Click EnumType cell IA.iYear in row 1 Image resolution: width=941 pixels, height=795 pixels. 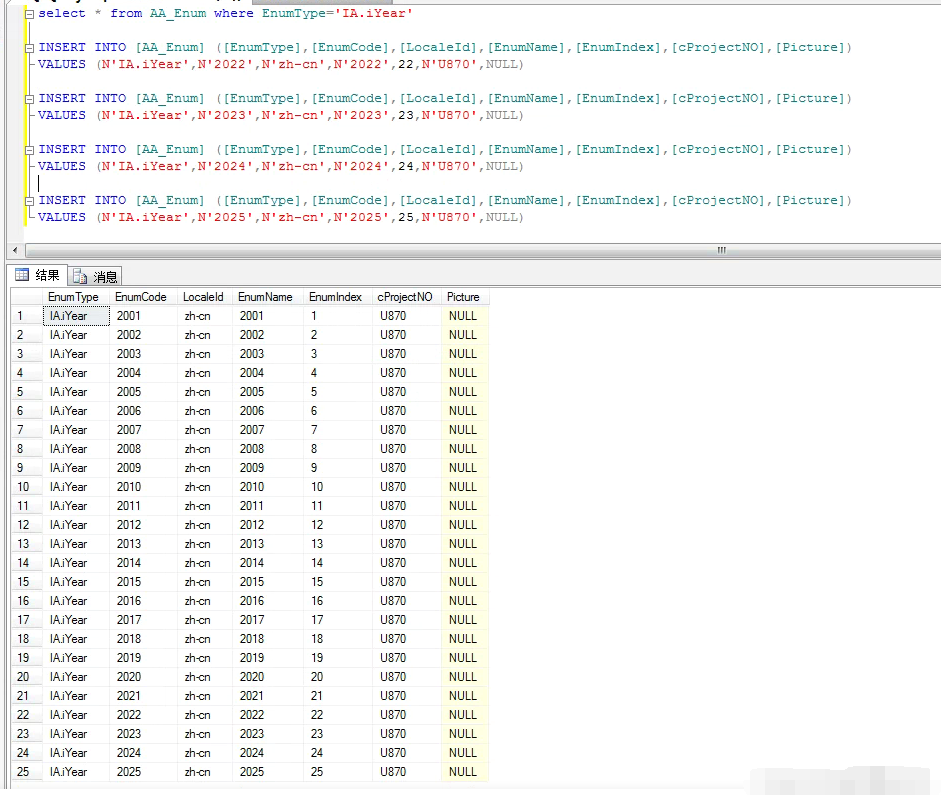76,316
